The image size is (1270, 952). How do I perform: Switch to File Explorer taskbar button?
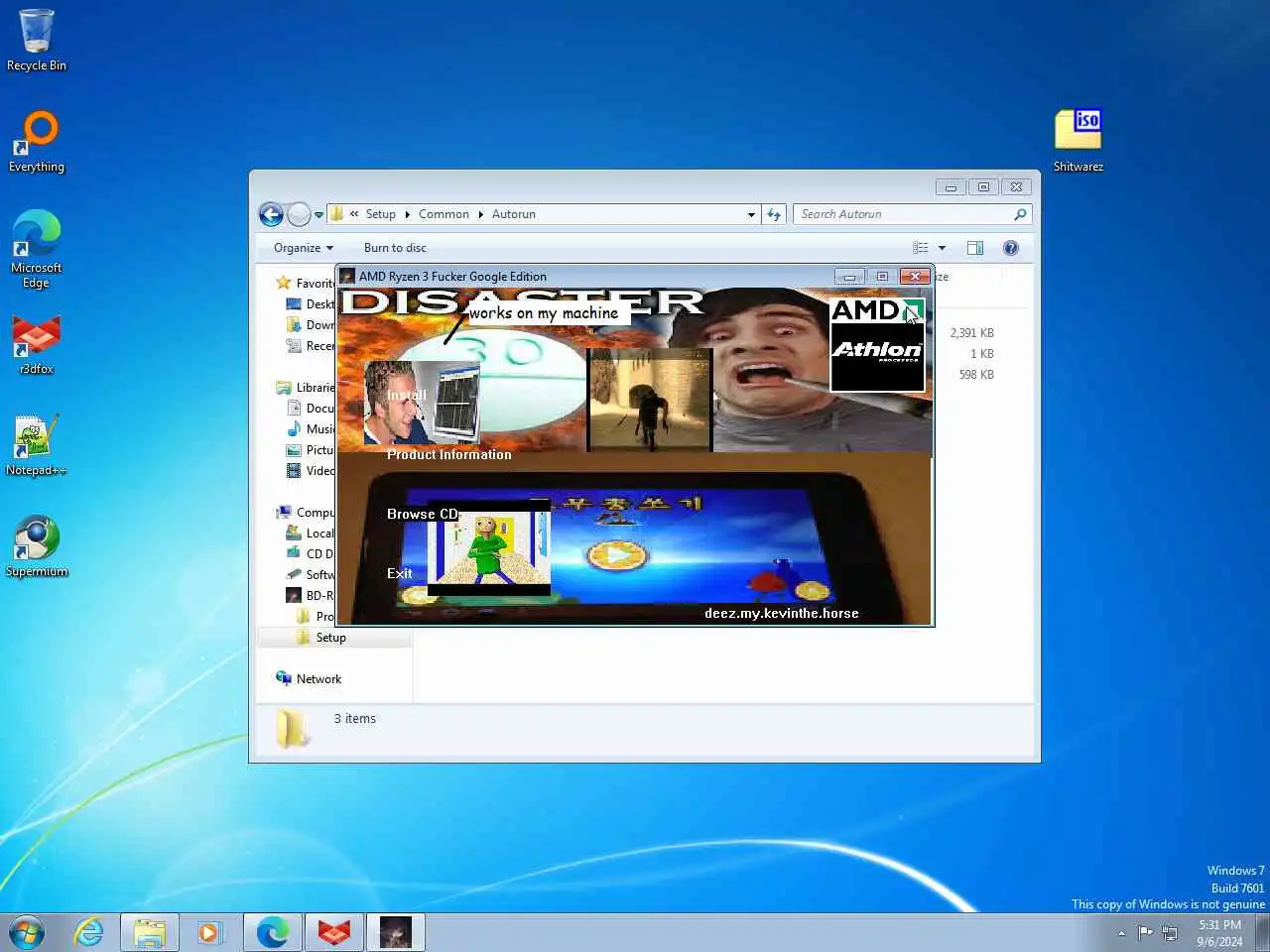(x=150, y=932)
